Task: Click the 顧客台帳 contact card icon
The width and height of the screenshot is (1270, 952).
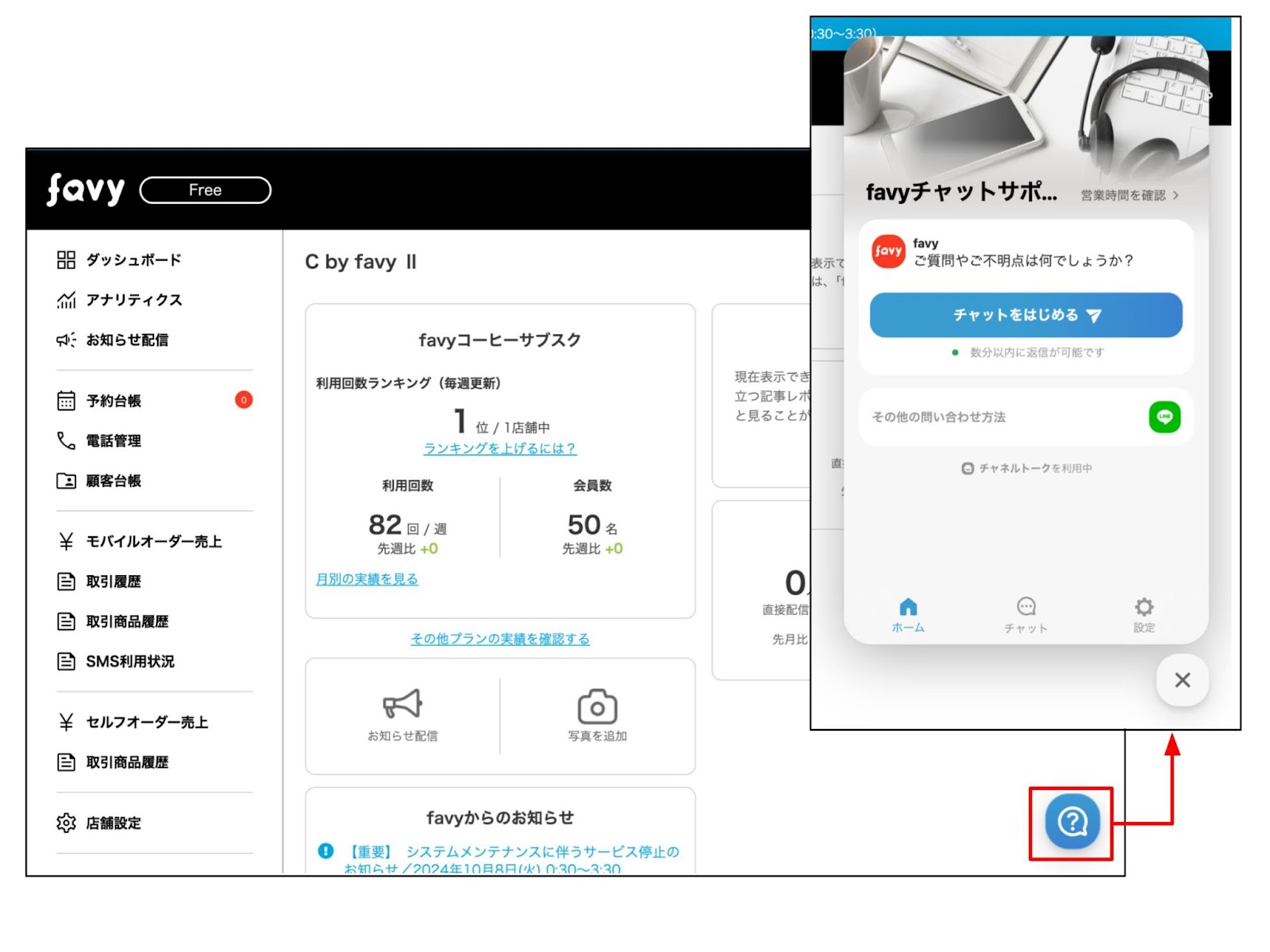Action: click(x=66, y=481)
